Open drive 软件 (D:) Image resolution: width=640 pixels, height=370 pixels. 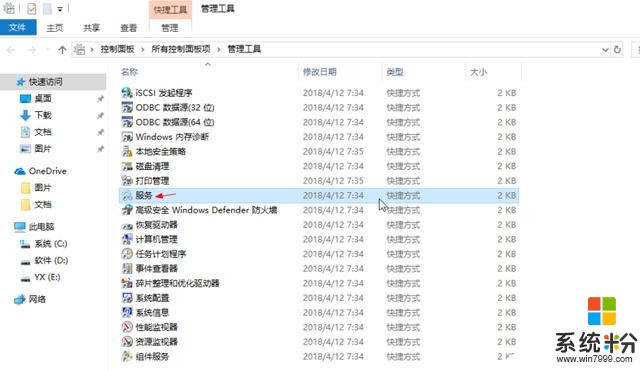(x=51, y=260)
